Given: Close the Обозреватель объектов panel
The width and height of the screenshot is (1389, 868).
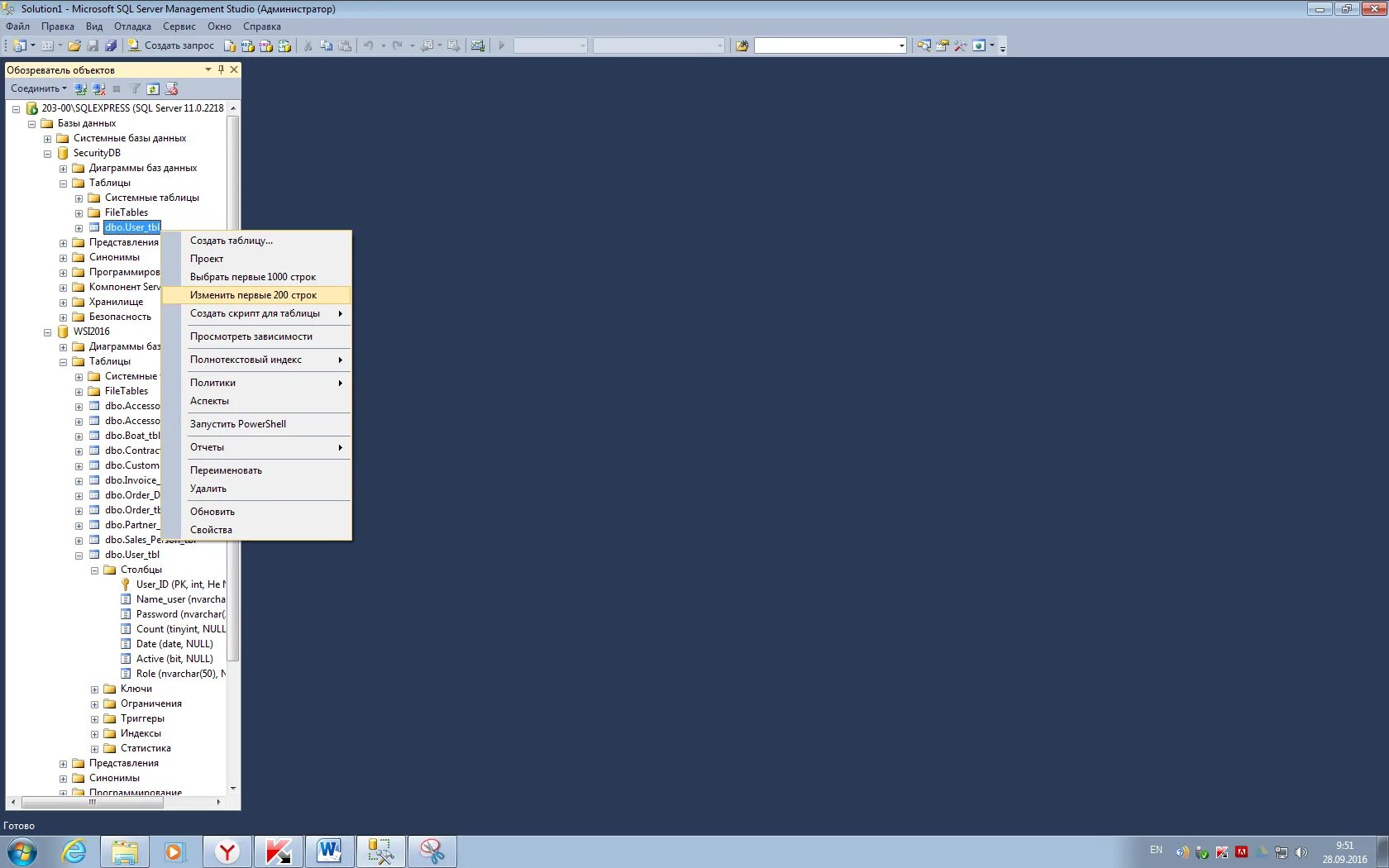Looking at the screenshot, I should 234,69.
